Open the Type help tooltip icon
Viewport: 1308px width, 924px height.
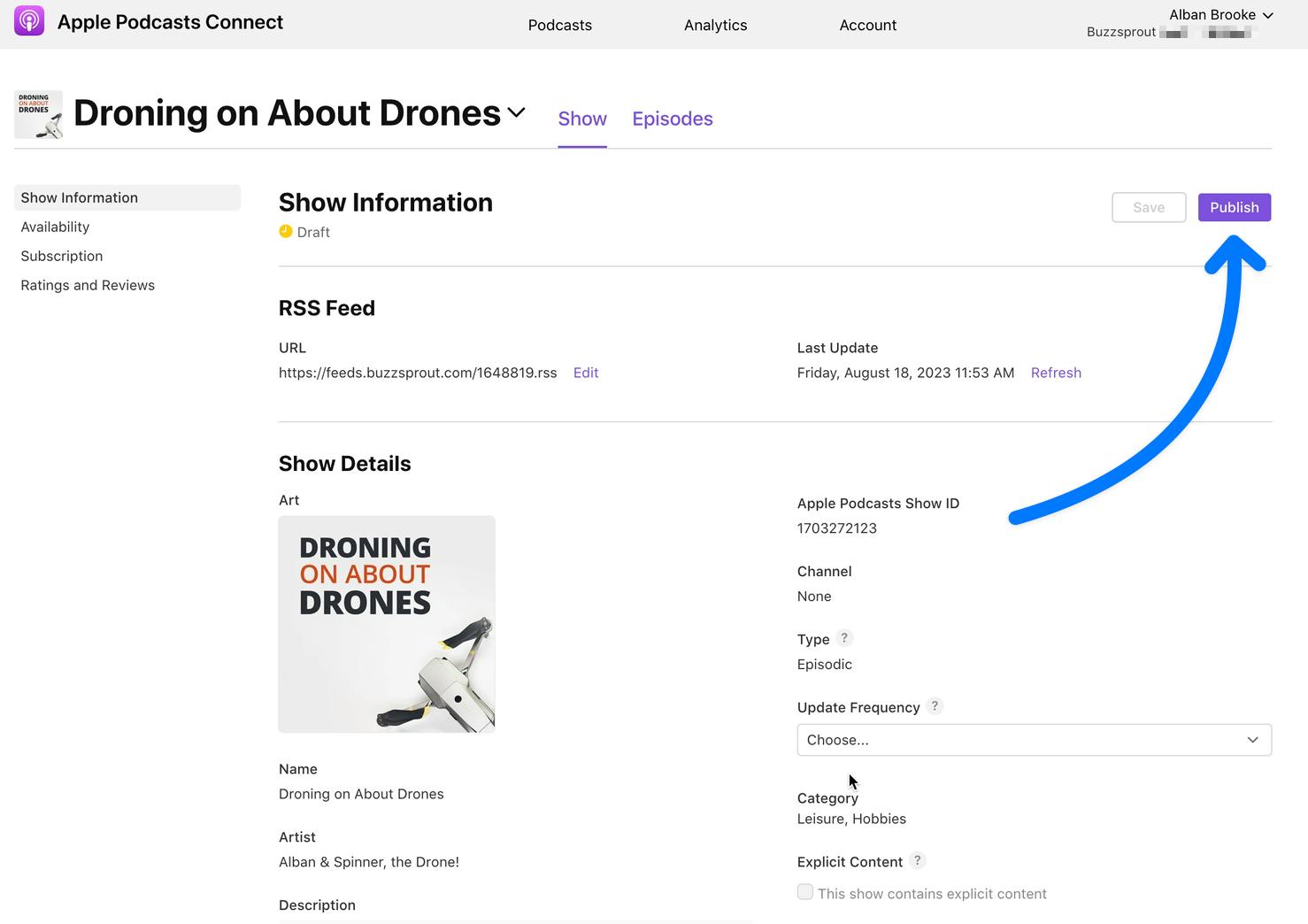click(843, 638)
